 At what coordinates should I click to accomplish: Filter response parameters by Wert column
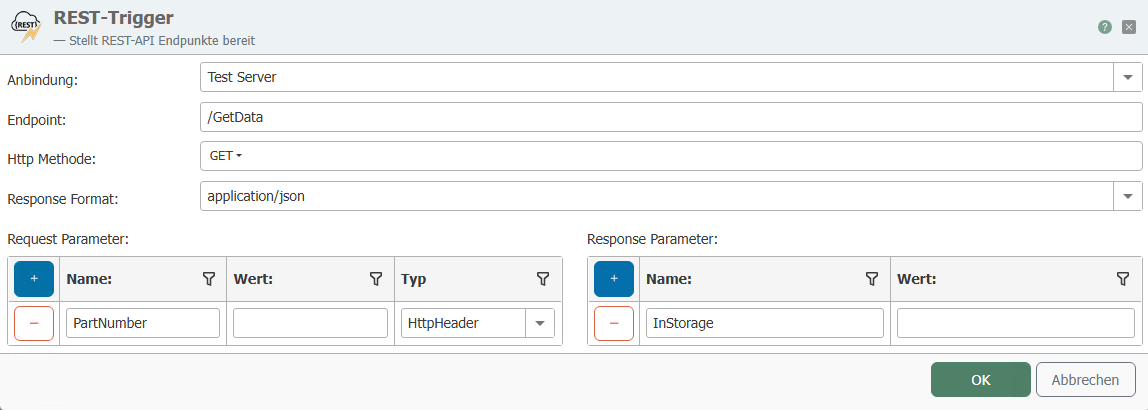[1122, 279]
